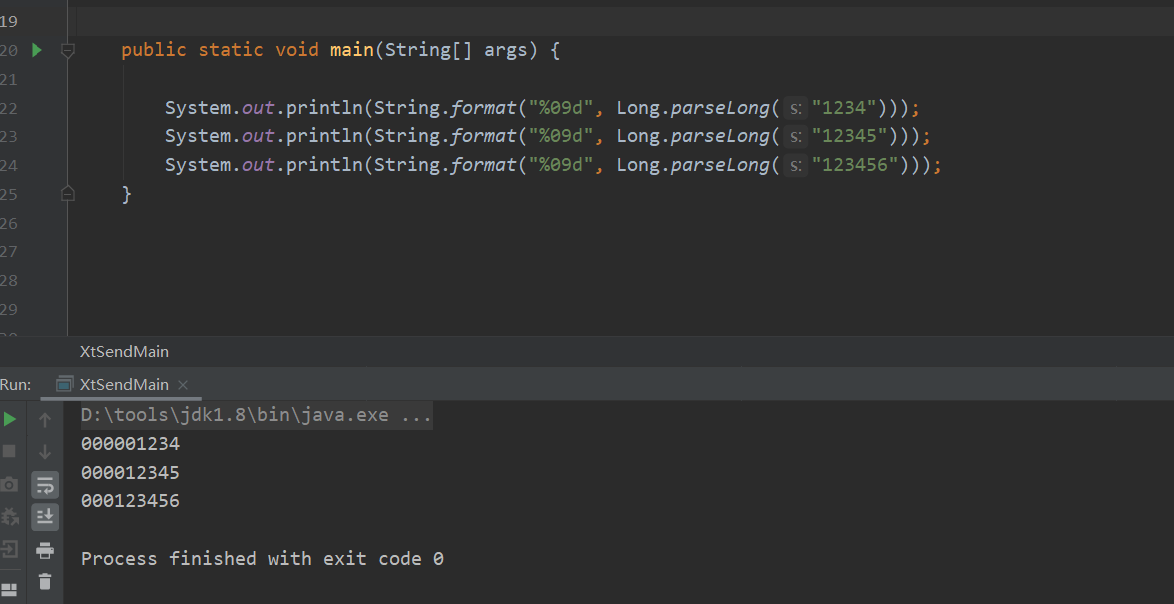Click 'Process finished with exit code 0'
Viewport: 1174px width, 604px height.
coord(262,558)
